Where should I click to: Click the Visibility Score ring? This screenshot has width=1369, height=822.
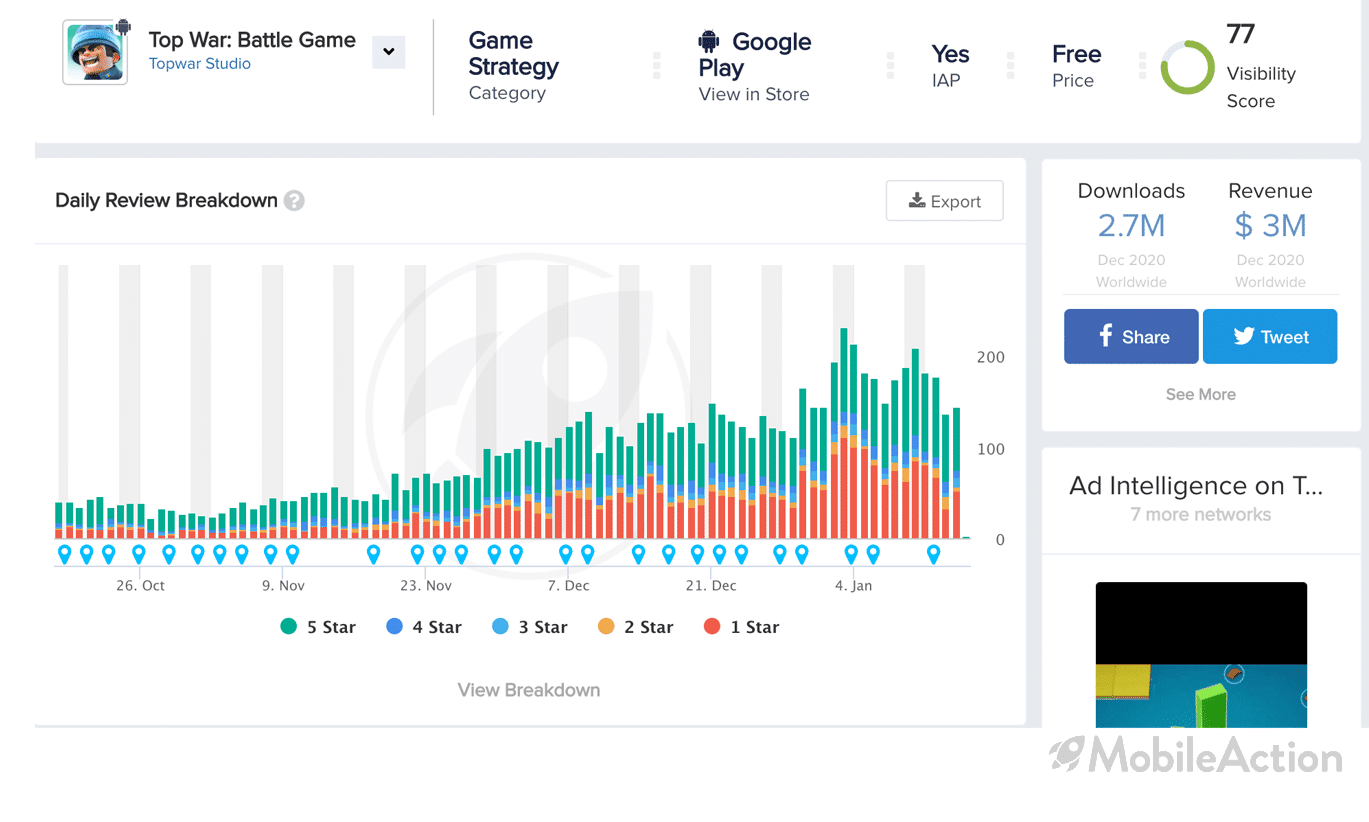(x=1187, y=67)
